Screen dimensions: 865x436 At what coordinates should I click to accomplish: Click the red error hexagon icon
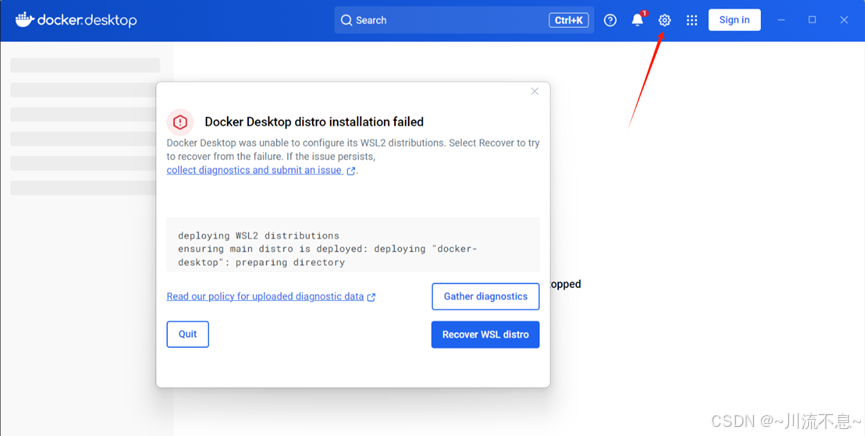[180, 122]
